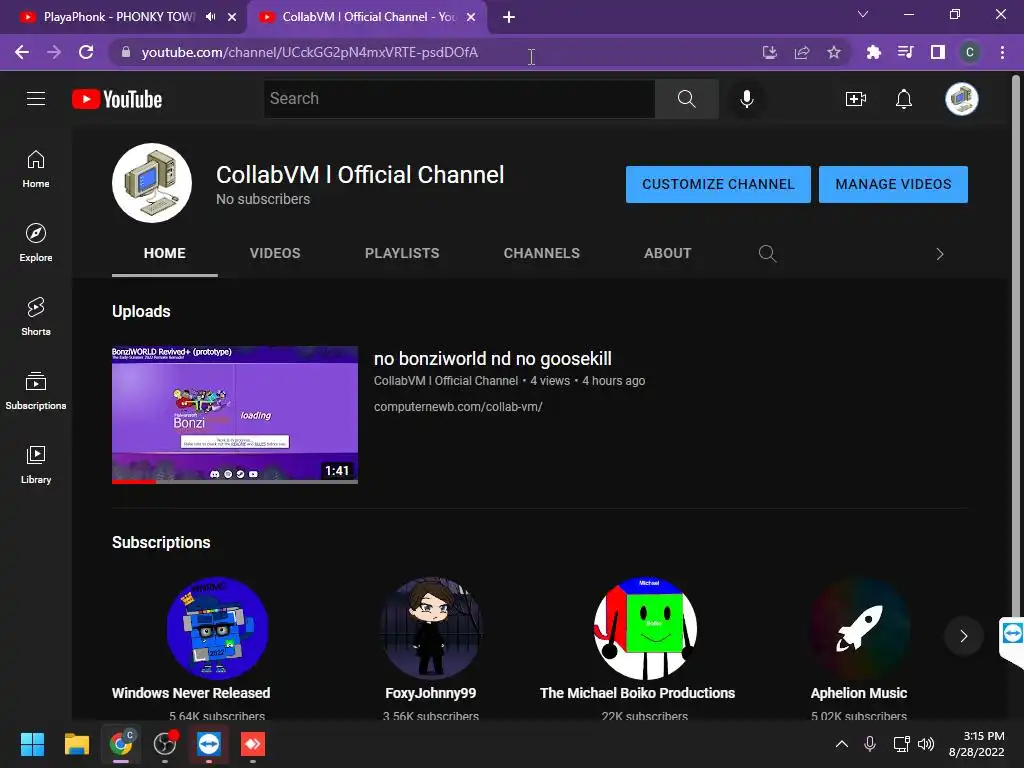The width and height of the screenshot is (1024, 768).
Task: Open Aphelion Music channel name
Action: (859, 693)
